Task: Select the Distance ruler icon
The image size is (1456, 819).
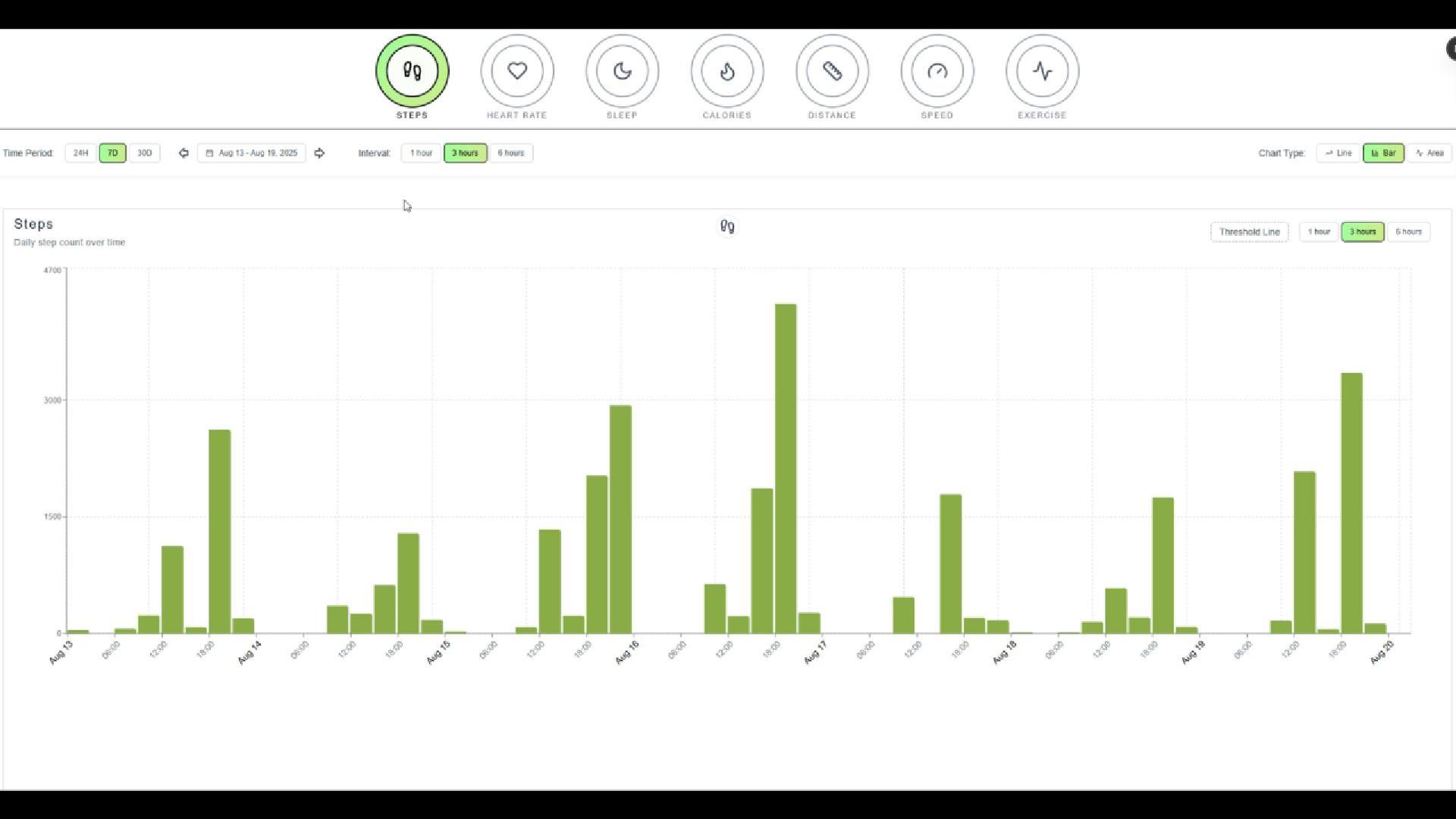Action: (832, 71)
